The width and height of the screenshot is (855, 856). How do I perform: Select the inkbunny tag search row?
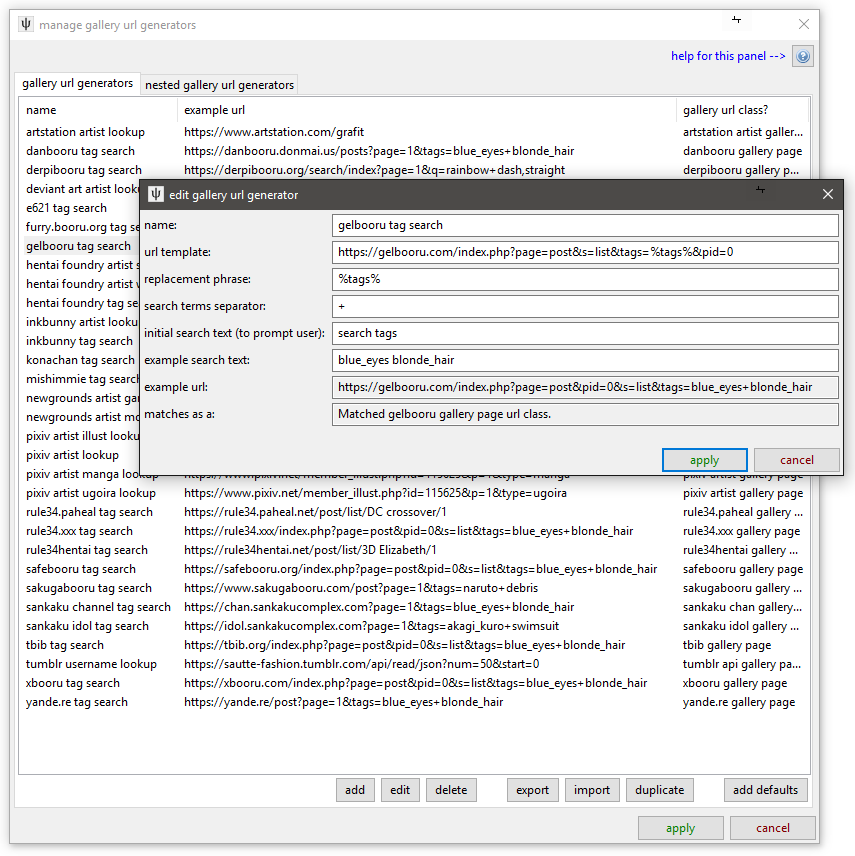[x=79, y=341]
